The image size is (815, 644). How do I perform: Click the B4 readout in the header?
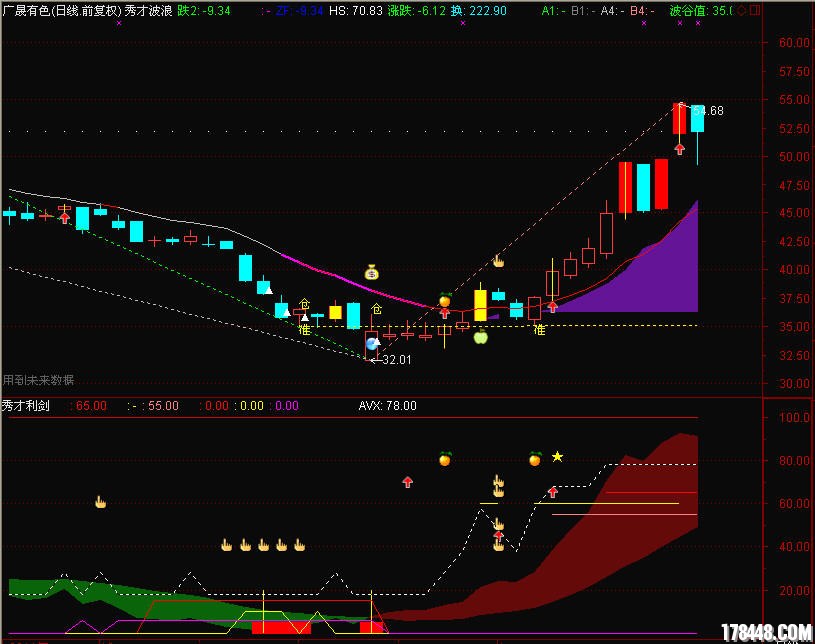642,10
